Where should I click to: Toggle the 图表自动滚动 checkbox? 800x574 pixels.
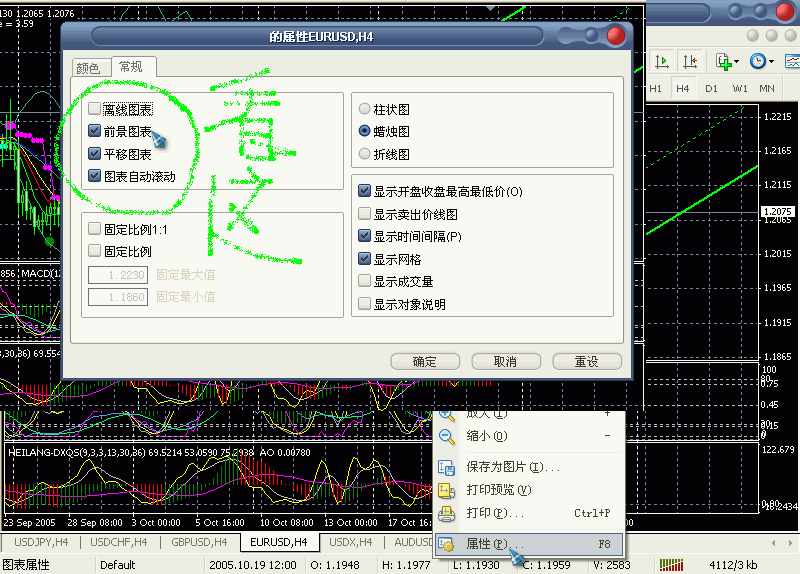coord(94,176)
